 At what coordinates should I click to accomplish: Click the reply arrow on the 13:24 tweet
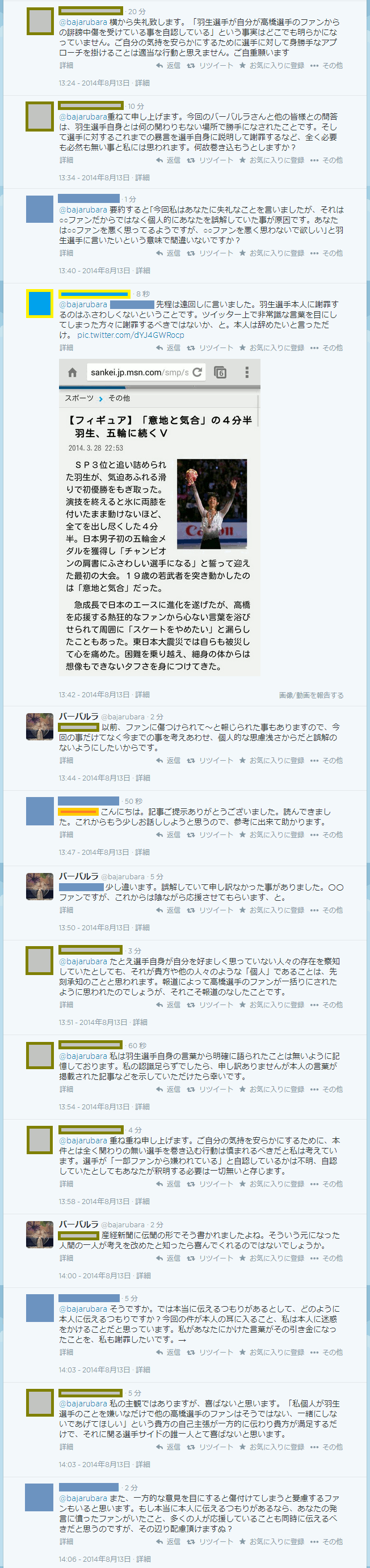point(159,66)
